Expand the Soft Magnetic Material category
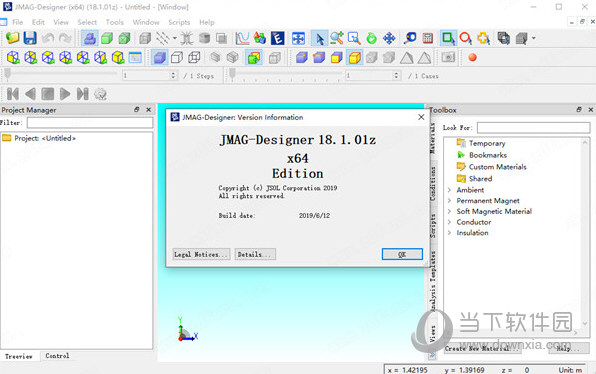The width and height of the screenshot is (596, 374). click(449, 211)
